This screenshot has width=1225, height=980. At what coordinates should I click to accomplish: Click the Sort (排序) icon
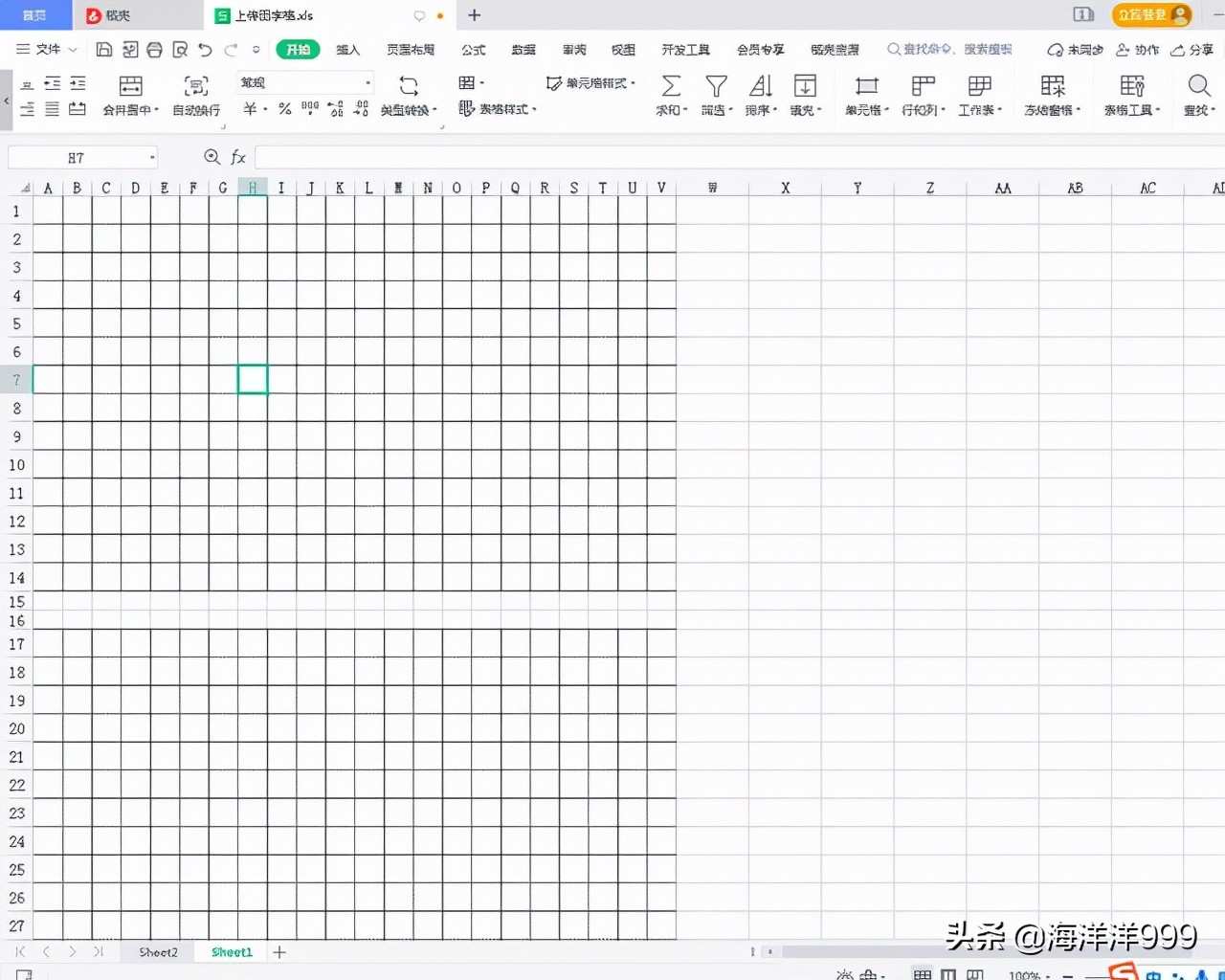pyautogui.click(x=761, y=86)
